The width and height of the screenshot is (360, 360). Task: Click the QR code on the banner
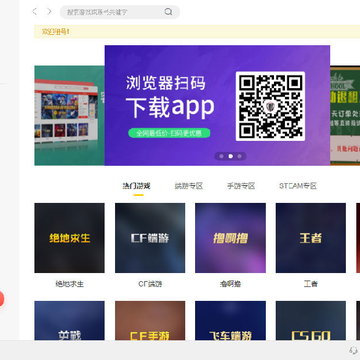click(x=270, y=106)
